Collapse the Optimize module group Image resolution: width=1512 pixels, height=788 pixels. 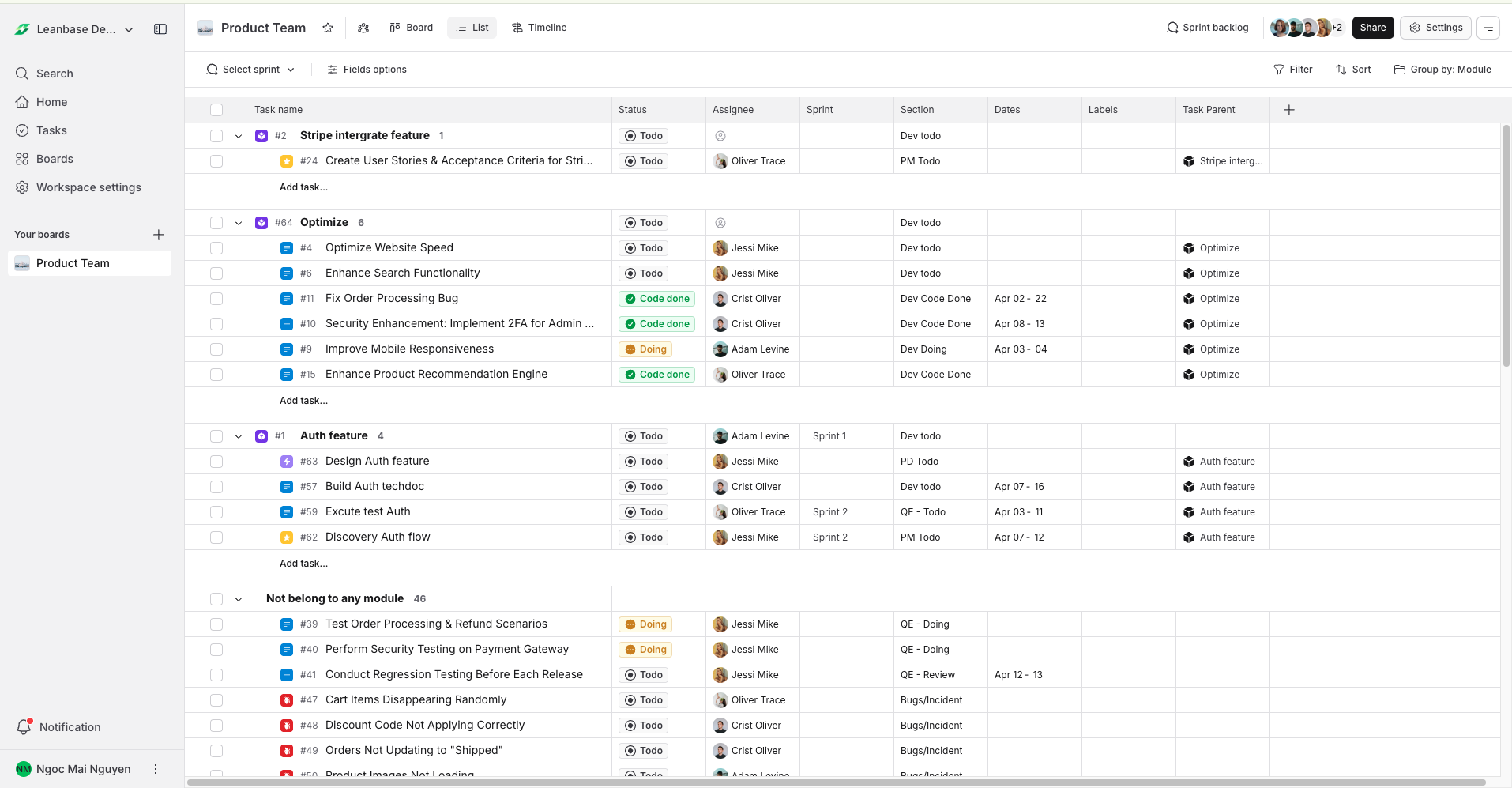coord(239,223)
